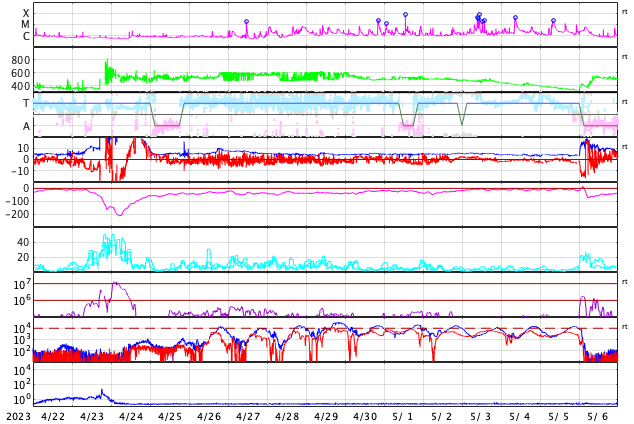Click the '-100' axis value
Screen dimensions: 634x424
[17, 201]
